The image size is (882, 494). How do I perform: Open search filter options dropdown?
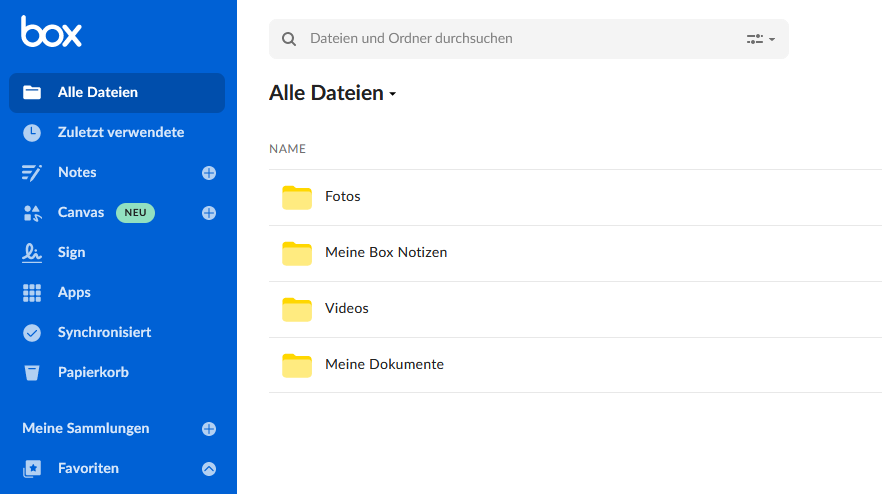click(760, 39)
